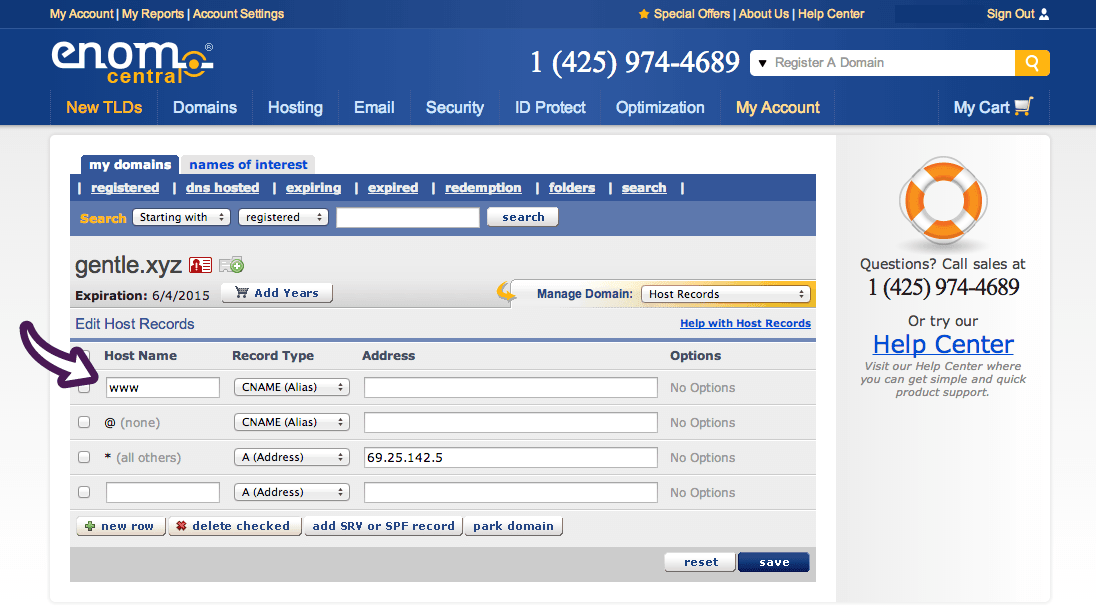Click the reset button
1096x609 pixels.
[x=700, y=562]
